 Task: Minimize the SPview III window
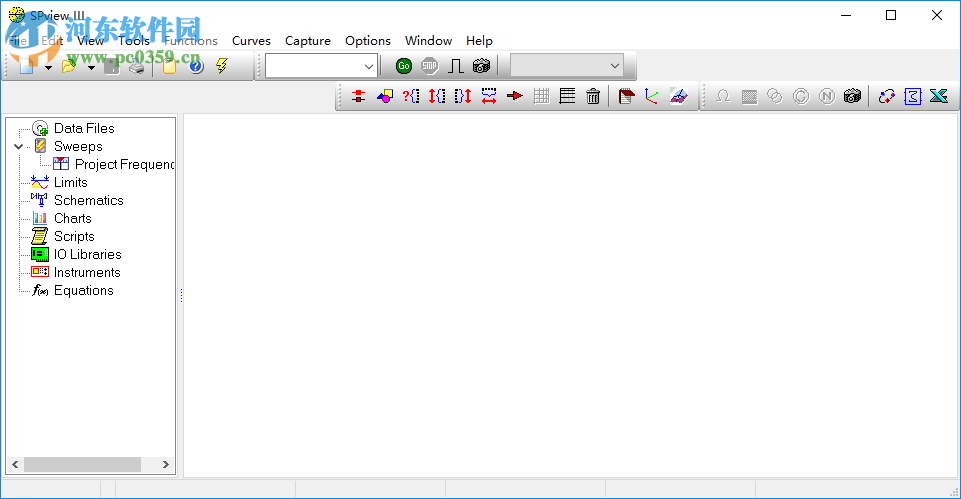[x=846, y=15]
